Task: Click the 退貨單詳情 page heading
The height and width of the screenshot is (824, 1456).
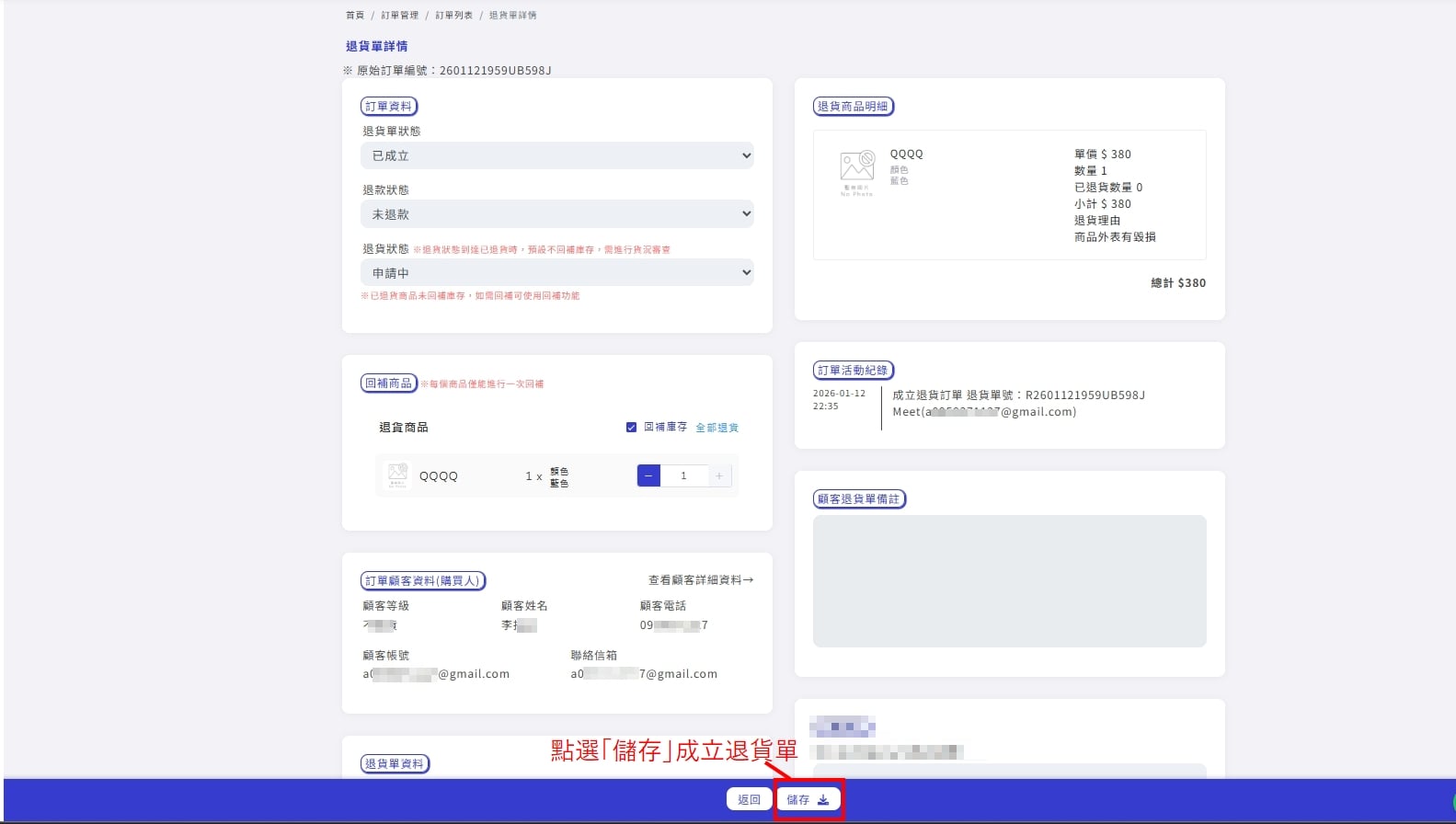Action: click(376, 46)
